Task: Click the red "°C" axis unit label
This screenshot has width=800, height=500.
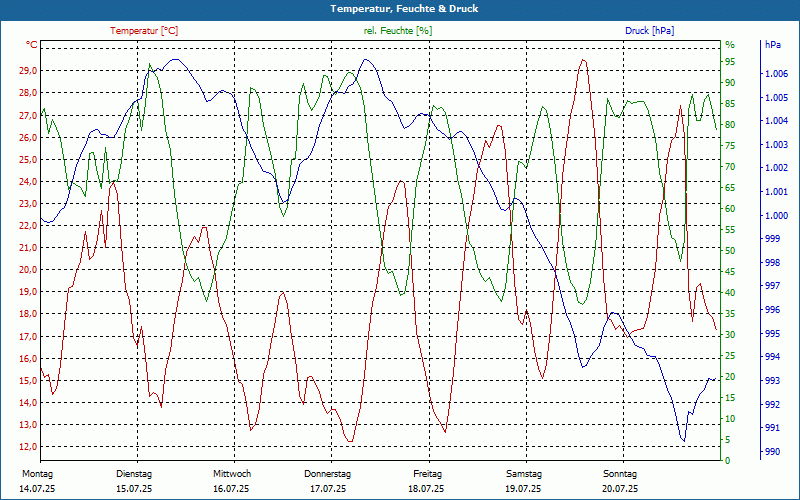Action: tap(32, 44)
